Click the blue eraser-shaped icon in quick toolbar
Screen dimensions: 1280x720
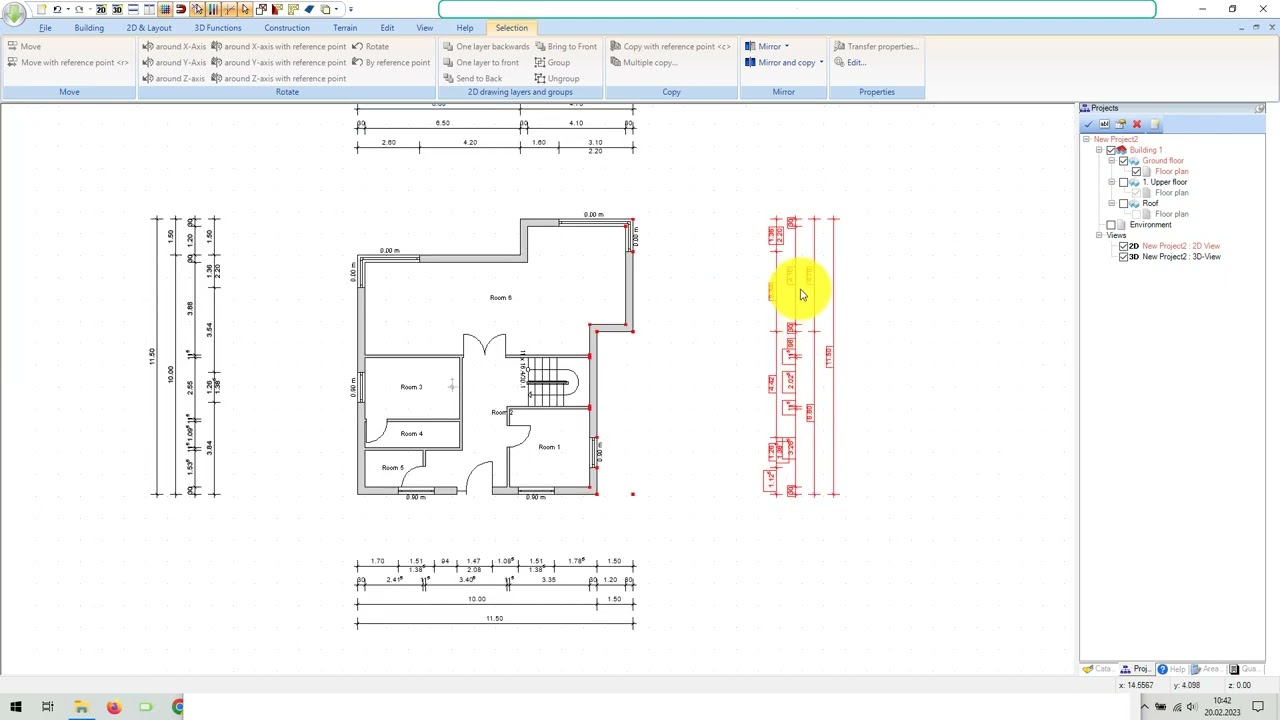pos(309,9)
